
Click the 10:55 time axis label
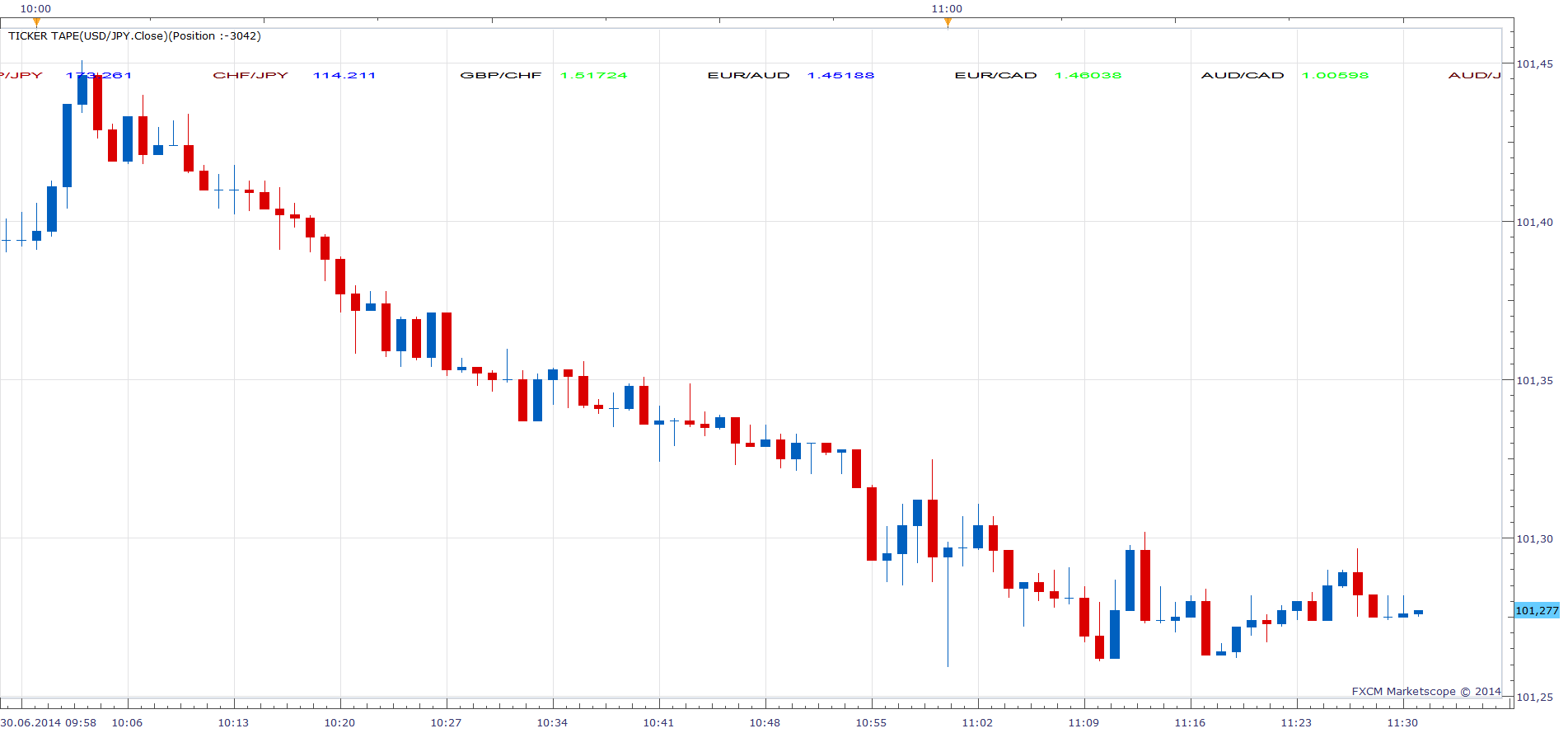871,723
